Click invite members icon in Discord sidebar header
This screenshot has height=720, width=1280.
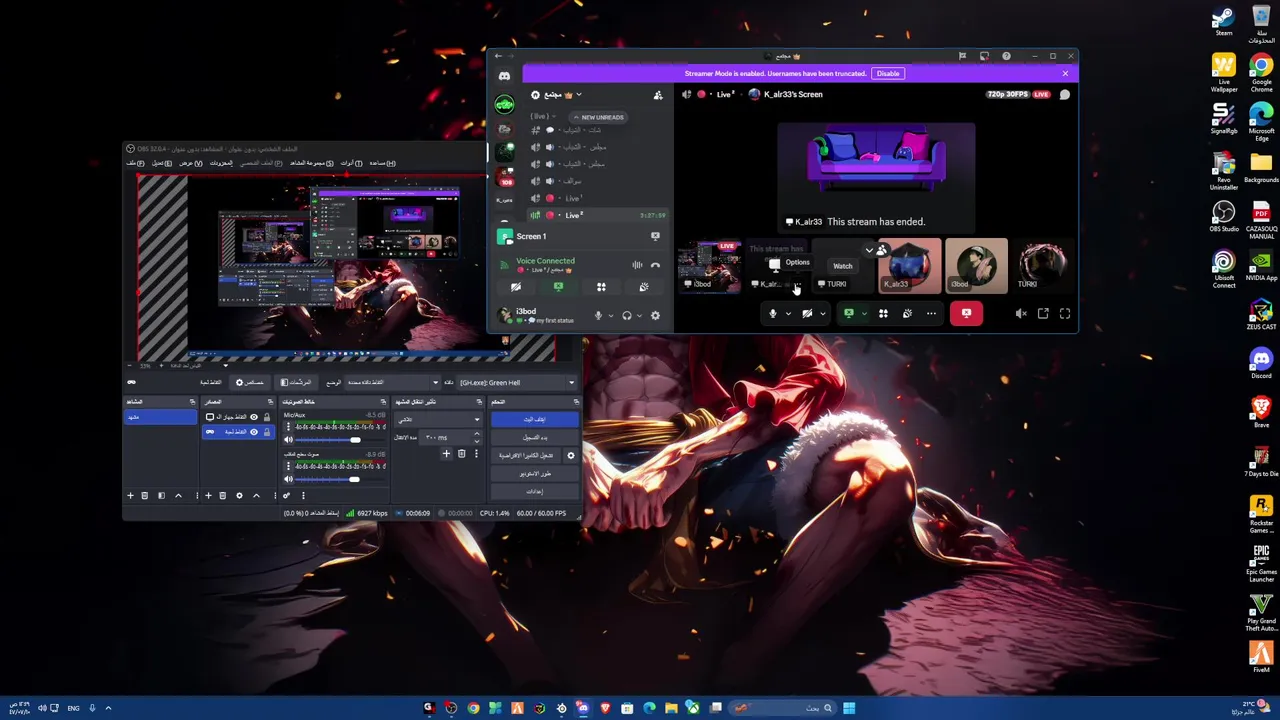657,95
